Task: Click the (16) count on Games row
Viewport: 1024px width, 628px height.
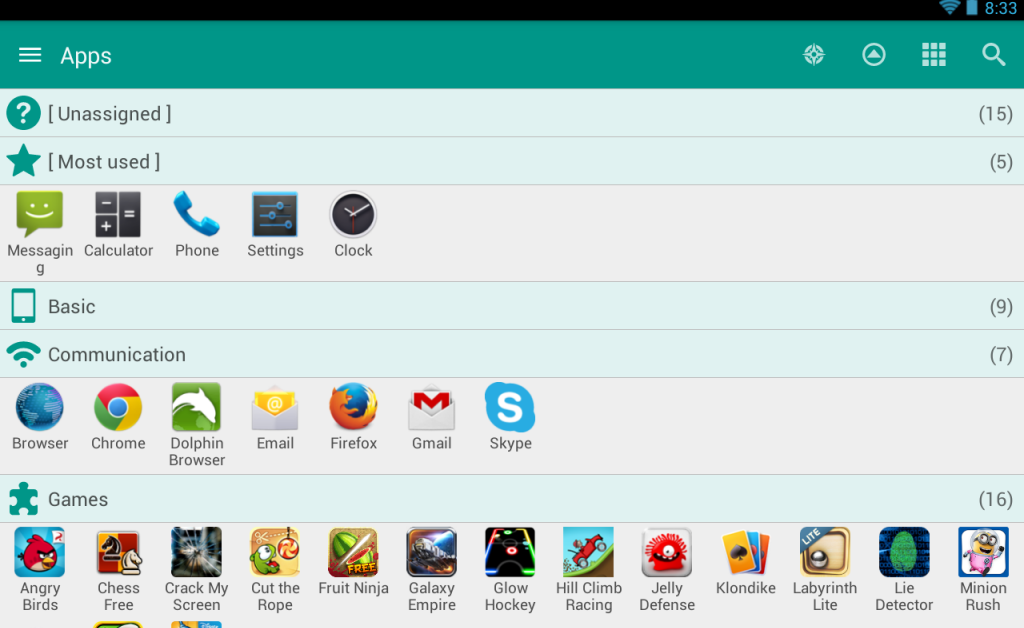Action: click(x=995, y=499)
